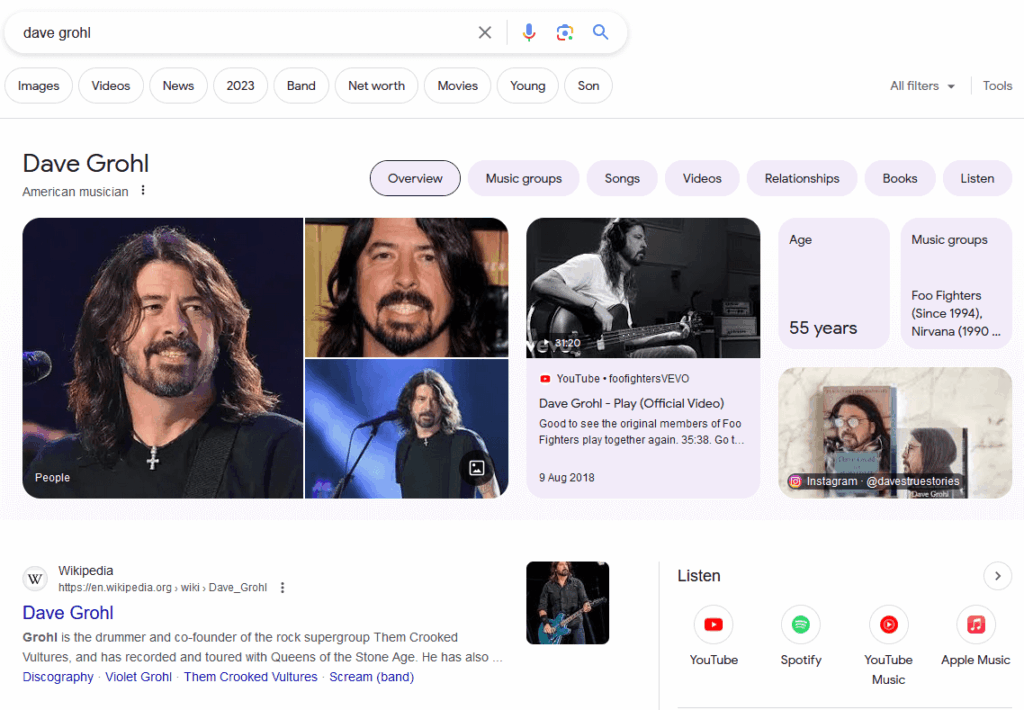Expand the All filters dropdown
Image resolution: width=1024 pixels, height=710 pixels.
click(921, 85)
